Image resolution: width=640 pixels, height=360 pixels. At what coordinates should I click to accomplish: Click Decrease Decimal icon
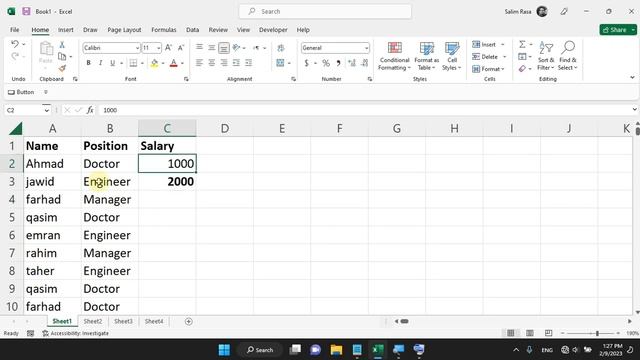click(365, 63)
